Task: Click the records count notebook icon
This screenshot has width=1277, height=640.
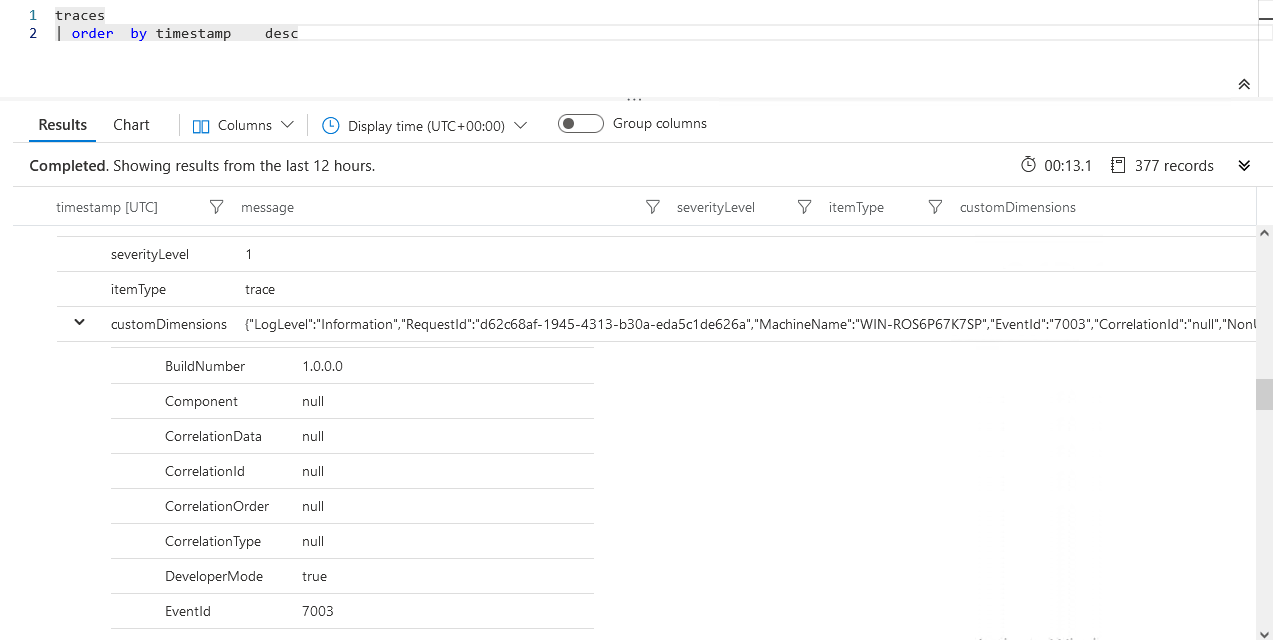Action: coord(1118,165)
